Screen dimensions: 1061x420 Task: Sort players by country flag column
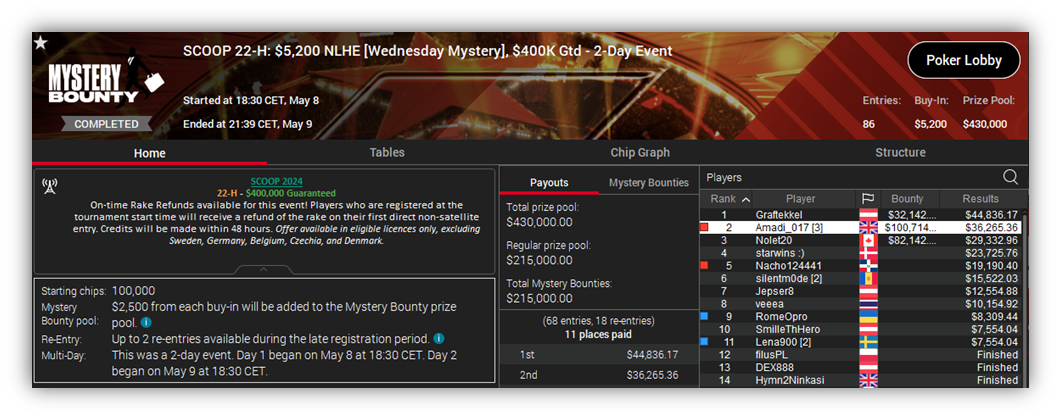(x=867, y=199)
